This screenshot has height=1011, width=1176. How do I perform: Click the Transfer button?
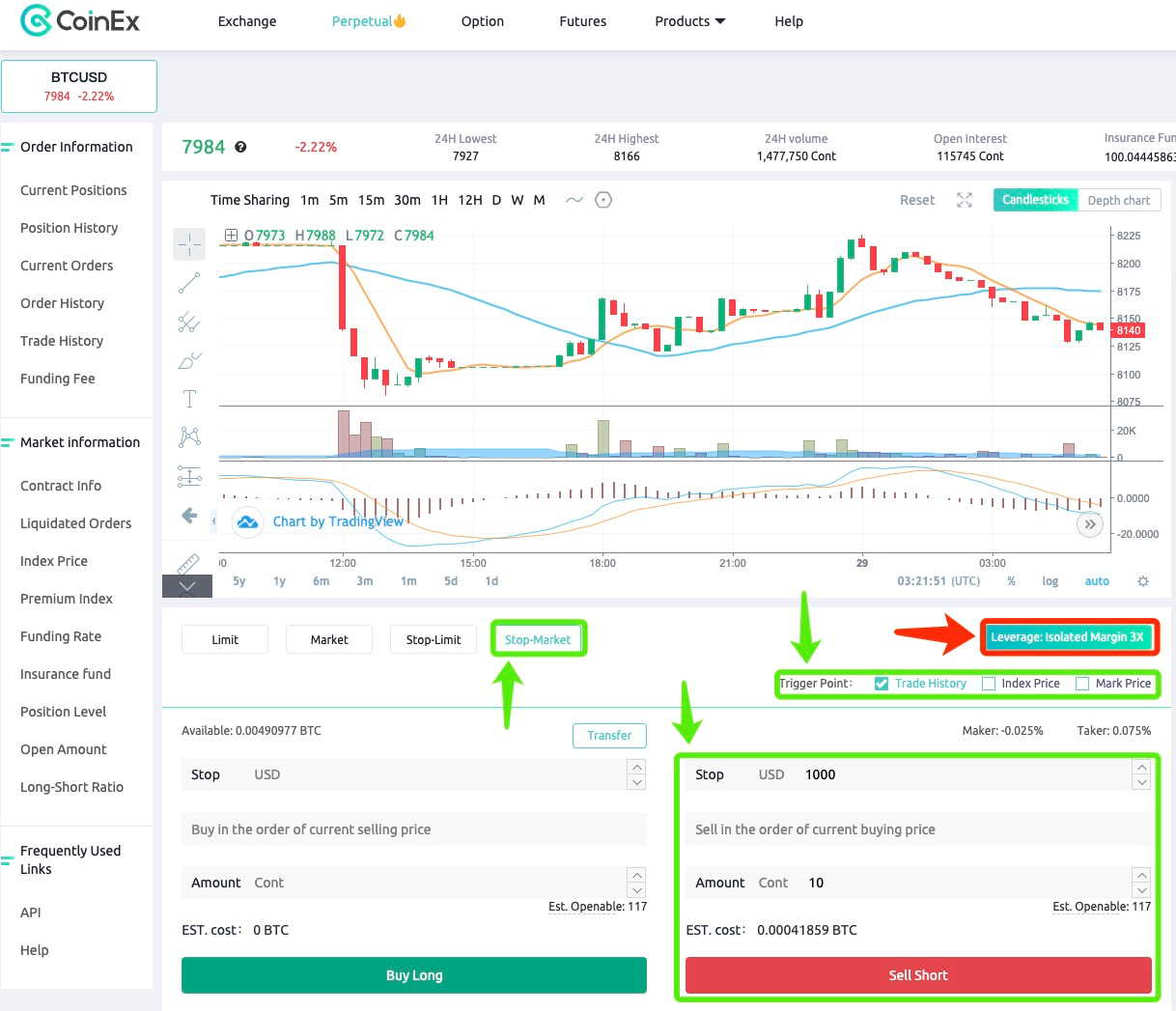tap(609, 736)
